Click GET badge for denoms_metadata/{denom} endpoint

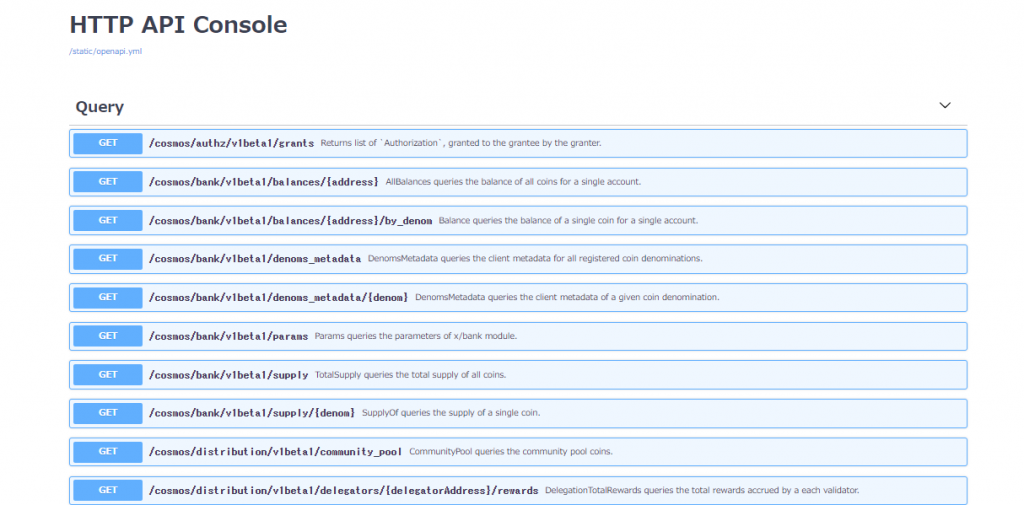[108, 297]
